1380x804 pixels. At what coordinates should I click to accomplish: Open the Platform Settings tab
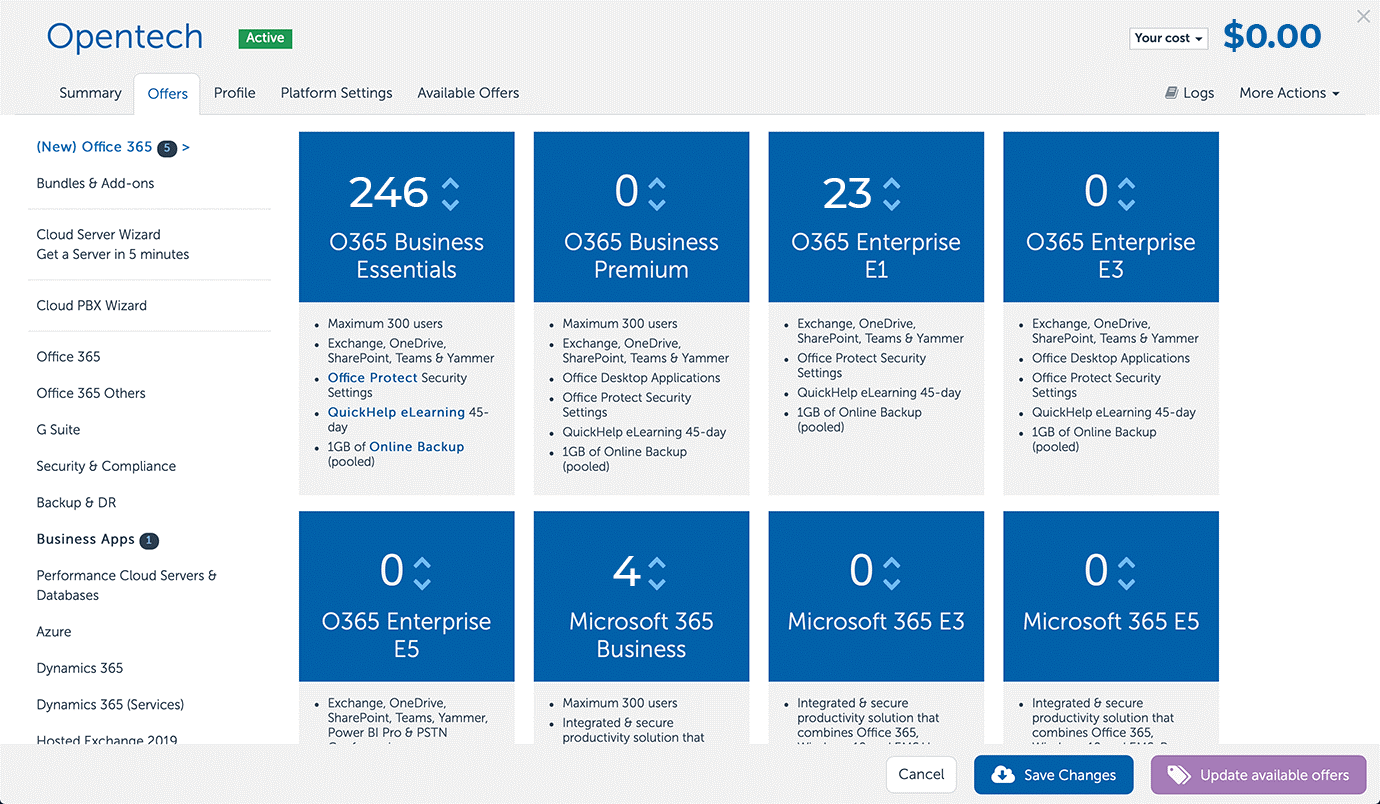pyautogui.click(x=336, y=92)
